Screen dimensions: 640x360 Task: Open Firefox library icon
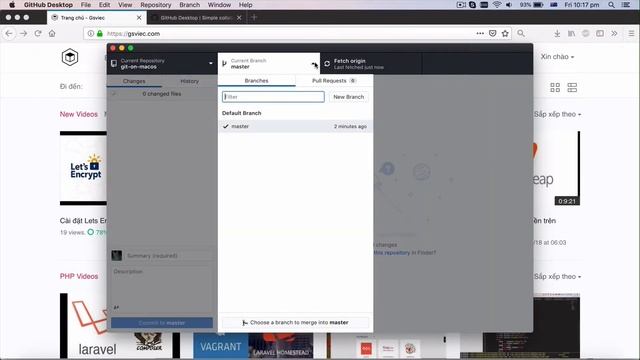pyautogui.click(x=571, y=33)
